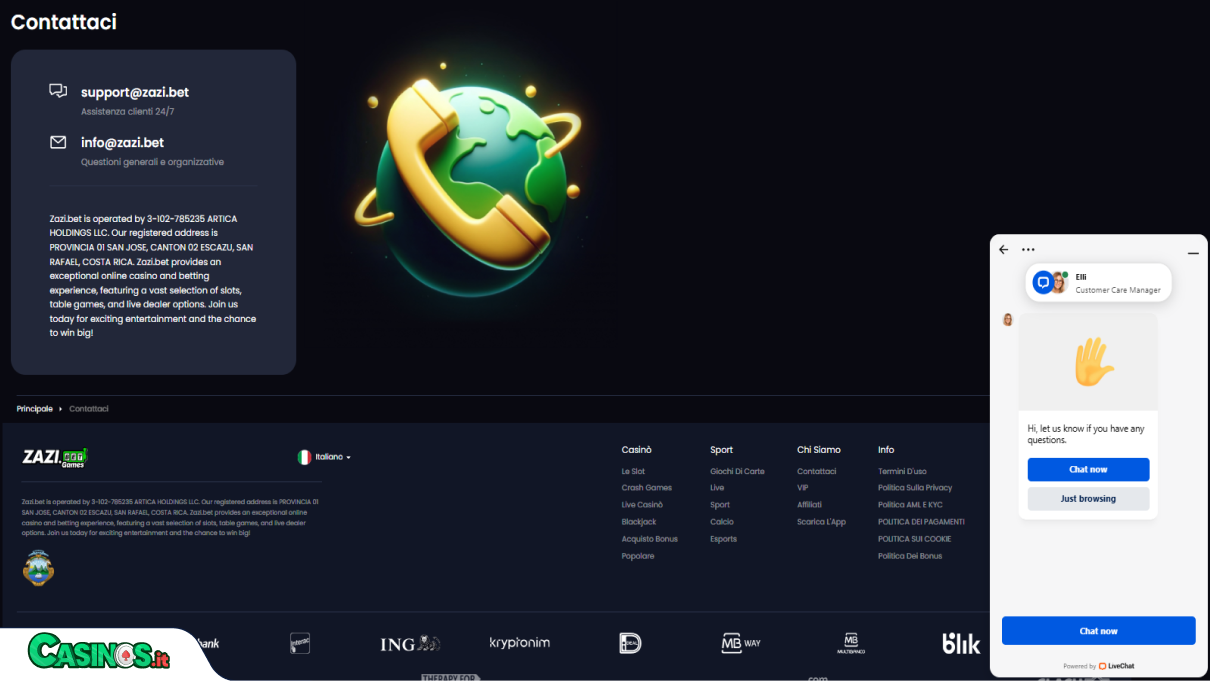Click the Interac payment logo
This screenshot has height=681, width=1210.
[x=300, y=643]
